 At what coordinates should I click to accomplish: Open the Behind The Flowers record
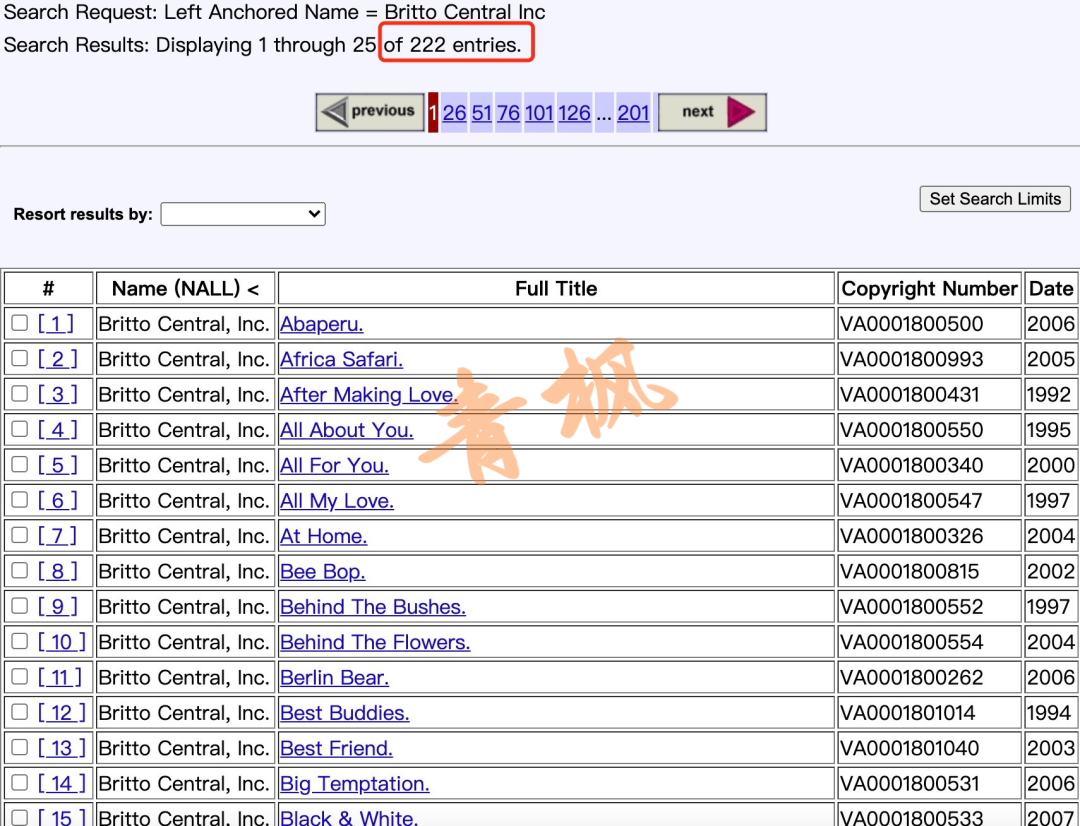(375, 642)
